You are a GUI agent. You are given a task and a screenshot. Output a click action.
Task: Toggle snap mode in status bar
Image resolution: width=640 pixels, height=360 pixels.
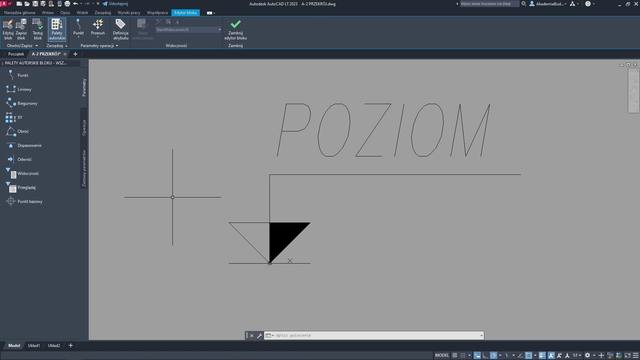[x=463, y=356]
